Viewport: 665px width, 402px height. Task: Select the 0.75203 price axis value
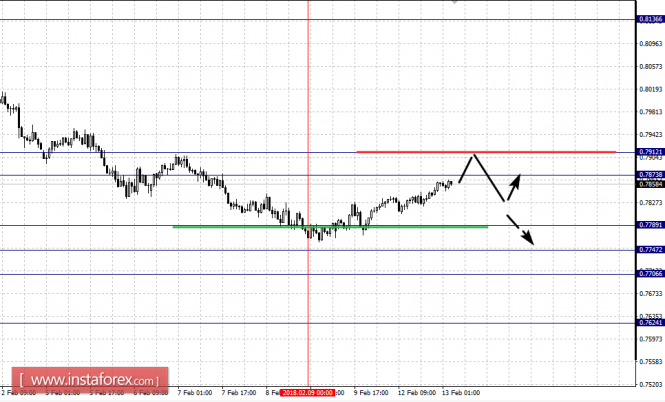pyautogui.click(x=651, y=385)
